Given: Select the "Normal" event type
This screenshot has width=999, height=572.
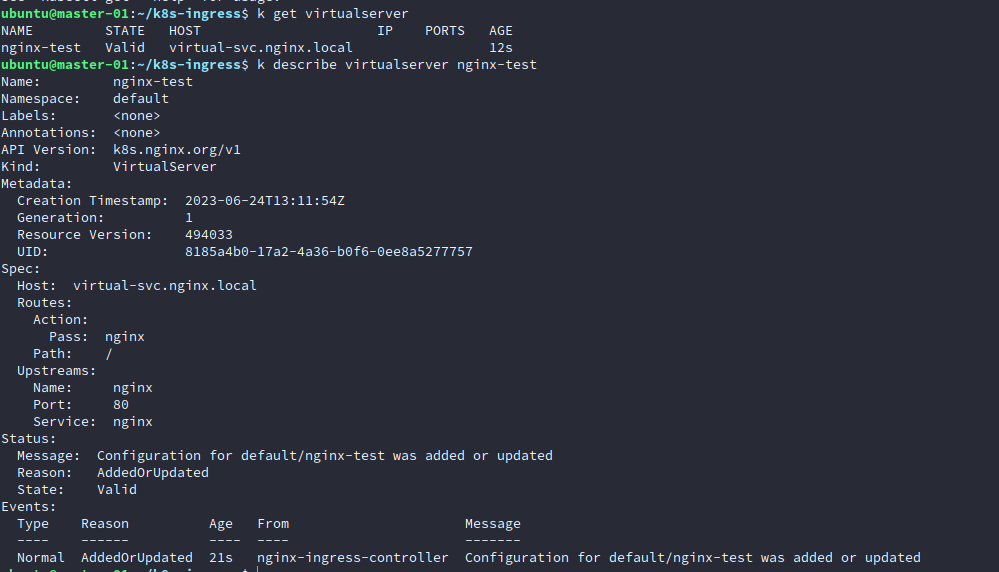Looking at the screenshot, I should [41, 558].
